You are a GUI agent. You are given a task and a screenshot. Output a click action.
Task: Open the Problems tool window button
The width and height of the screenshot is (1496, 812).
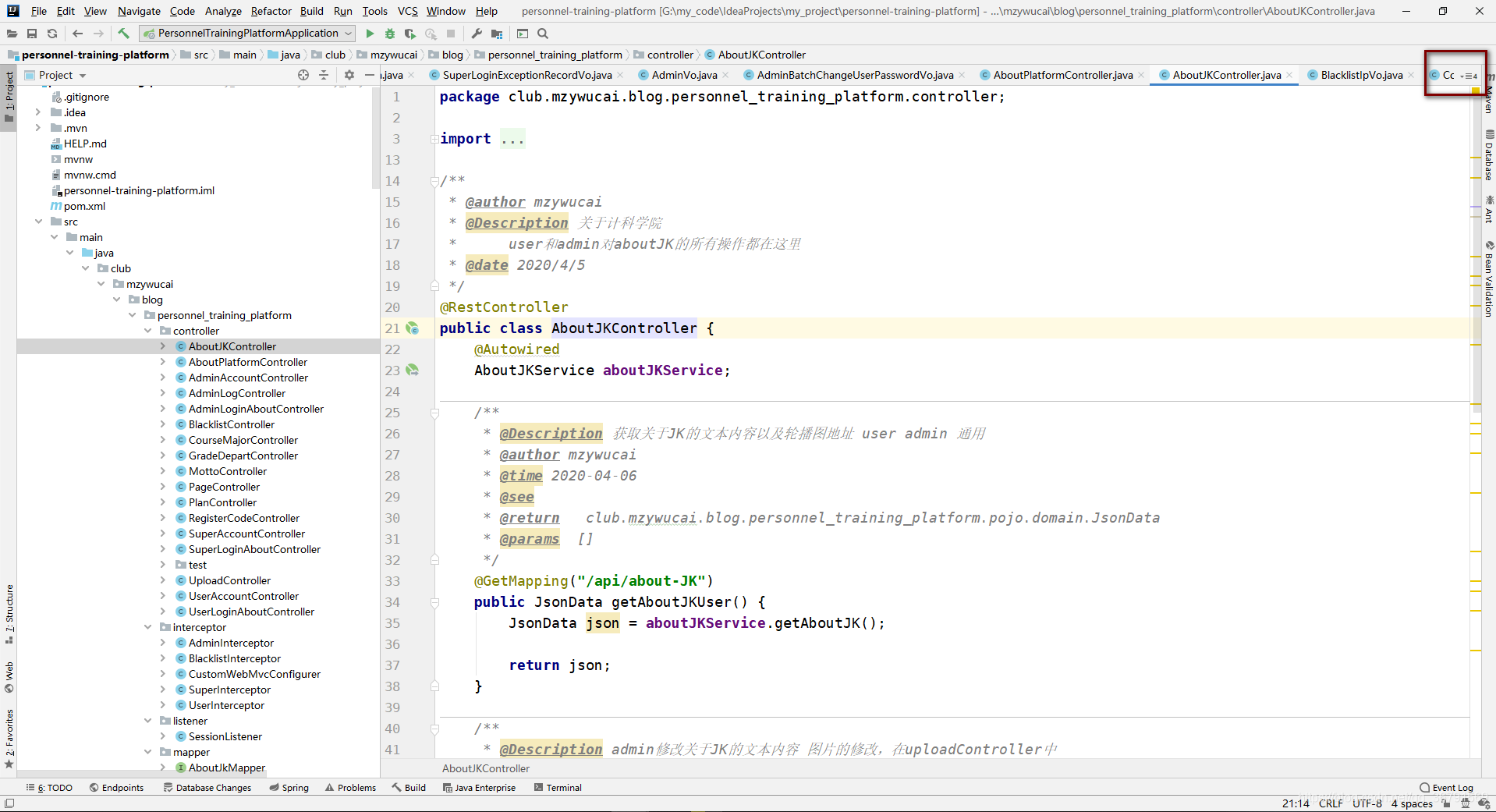tap(350, 788)
